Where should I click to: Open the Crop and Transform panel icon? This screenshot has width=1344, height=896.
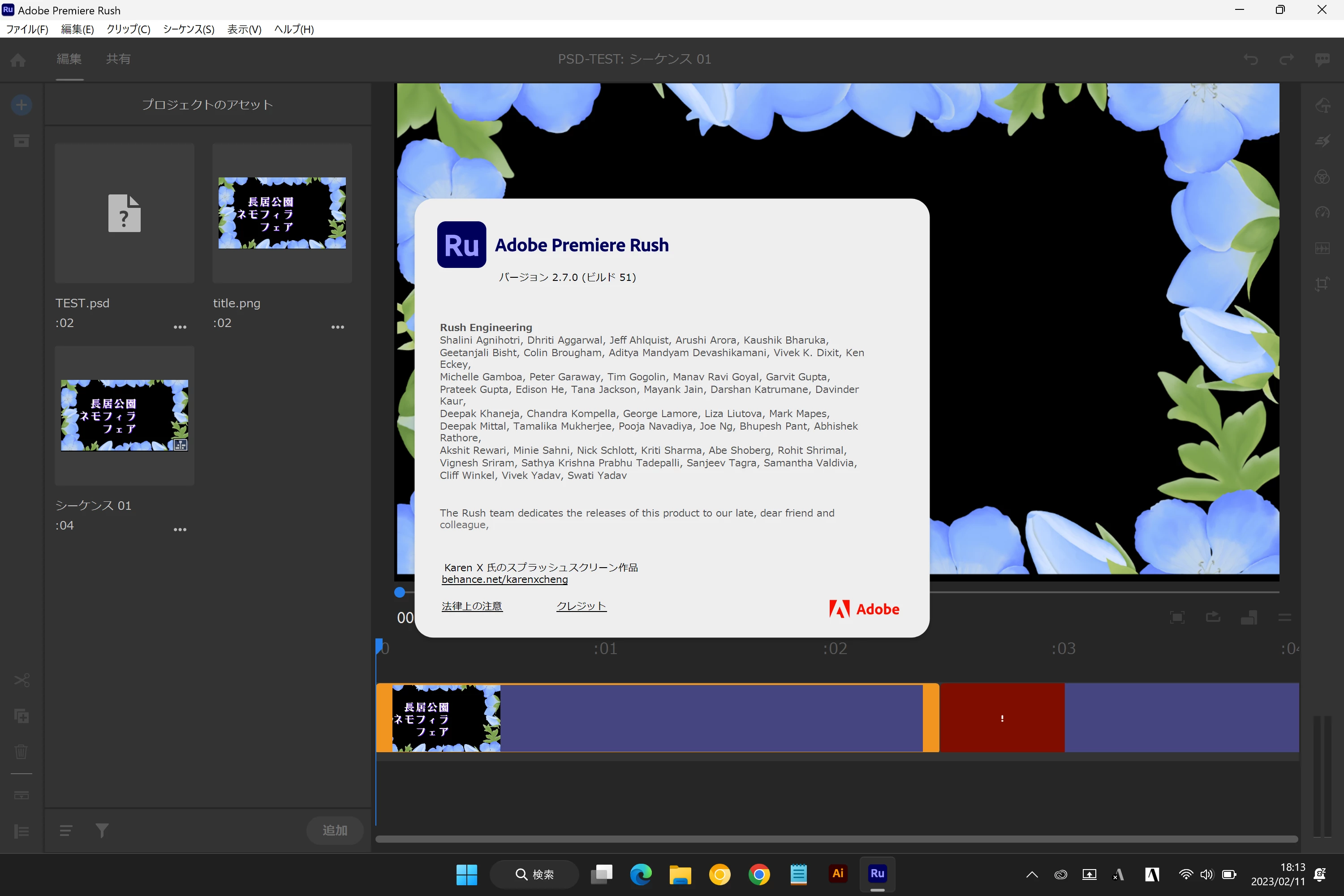[1322, 284]
